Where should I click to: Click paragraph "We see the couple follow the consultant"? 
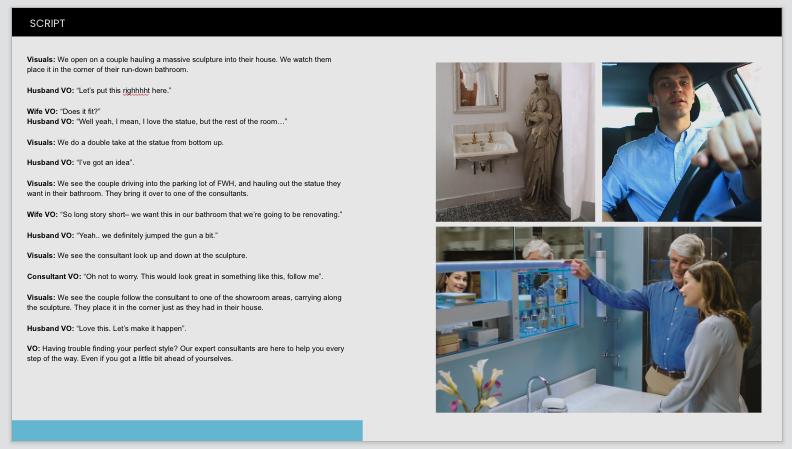184,303
